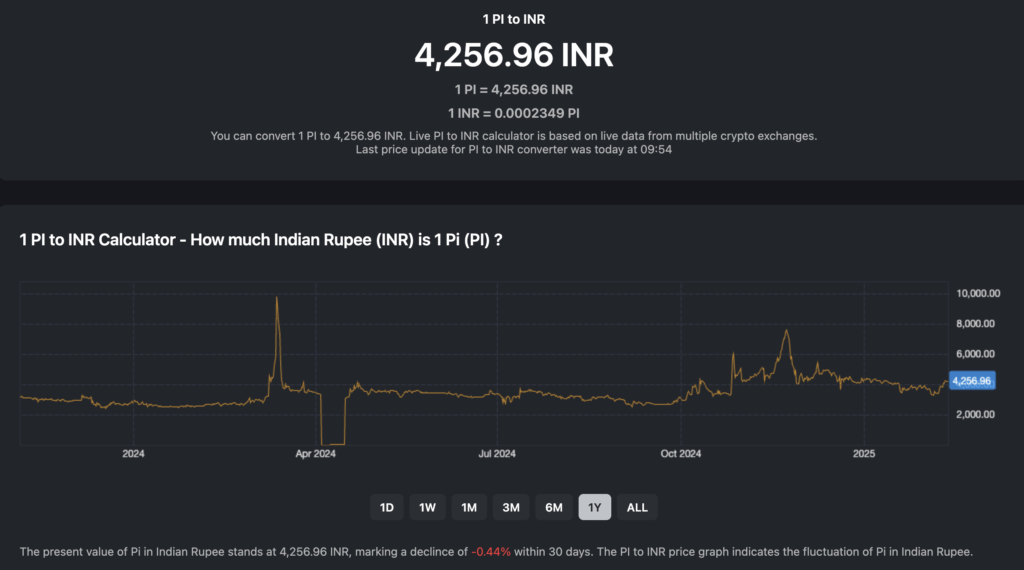Click the blue 4,256.96 price label on chart

coord(972,381)
